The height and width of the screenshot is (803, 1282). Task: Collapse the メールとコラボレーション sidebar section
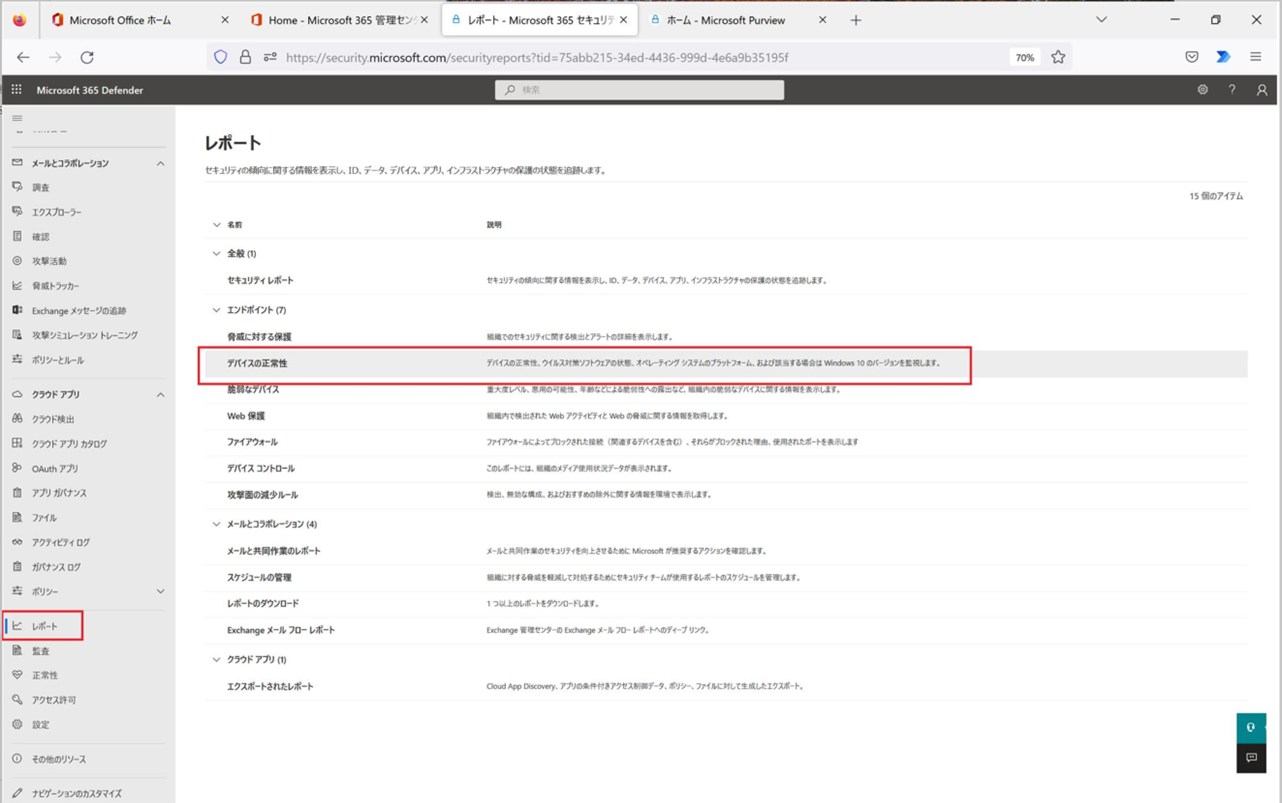(160, 163)
